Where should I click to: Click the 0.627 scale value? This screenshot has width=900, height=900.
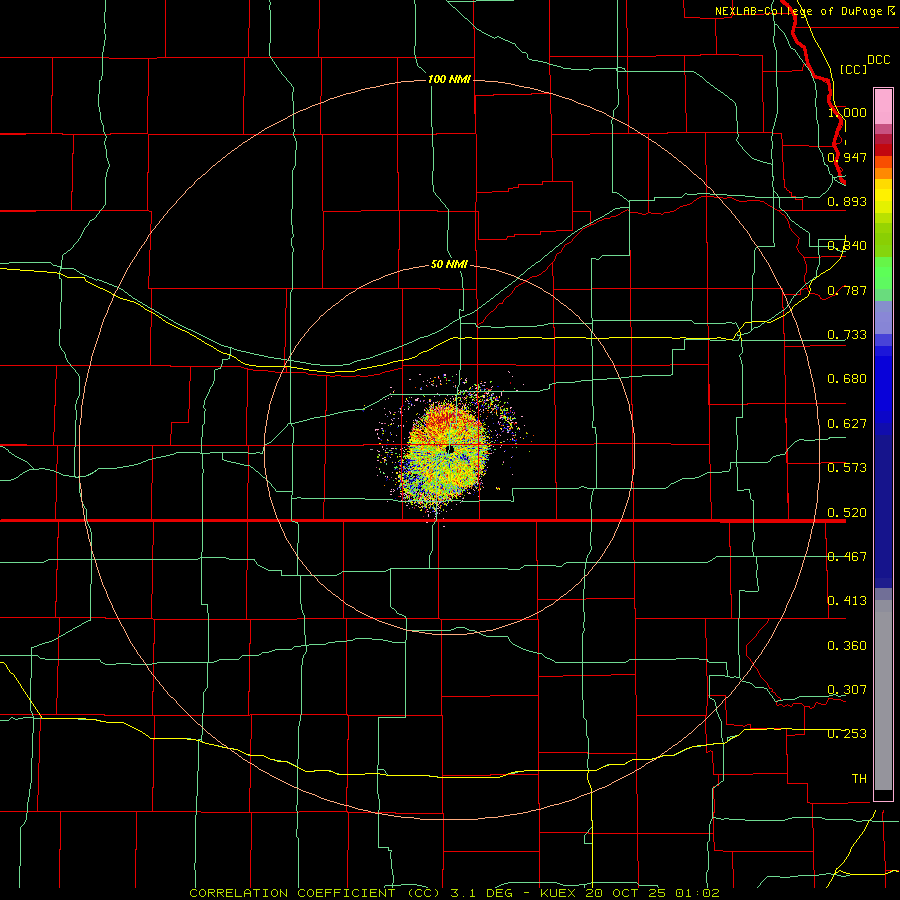tap(847, 424)
